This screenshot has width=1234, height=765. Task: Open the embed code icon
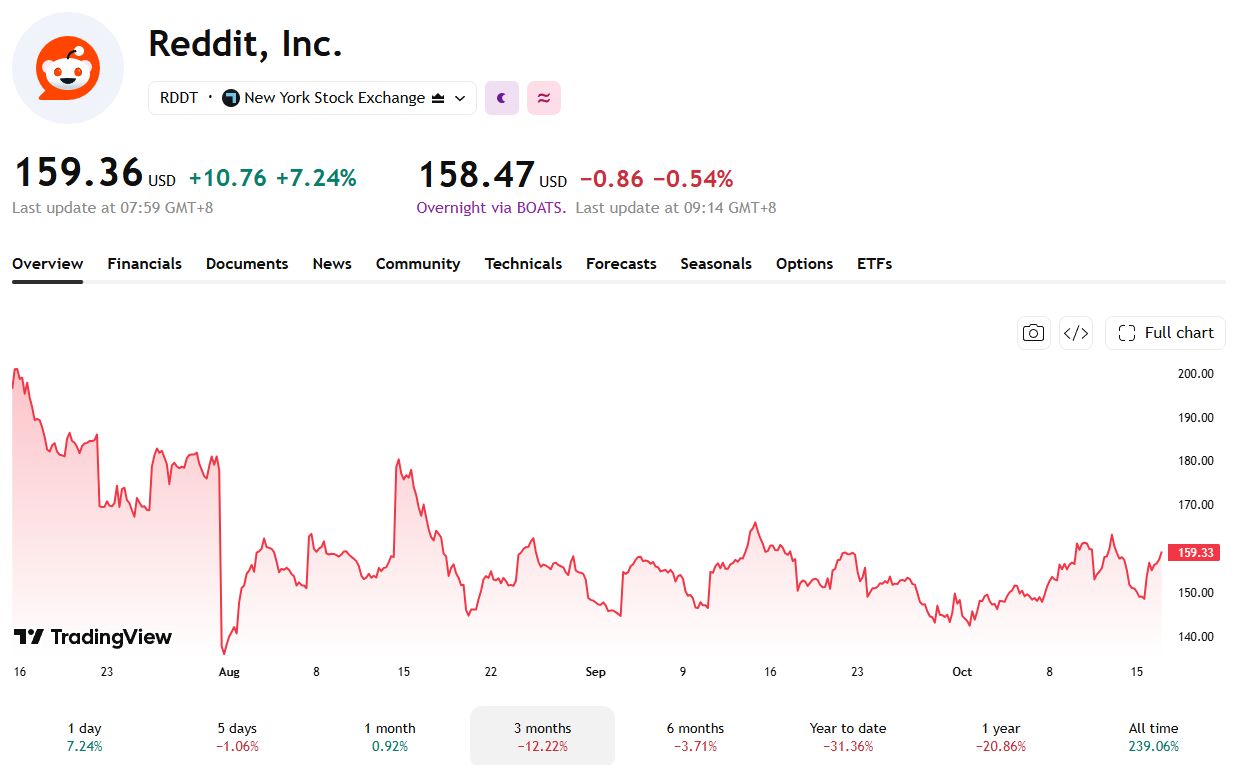(1076, 333)
